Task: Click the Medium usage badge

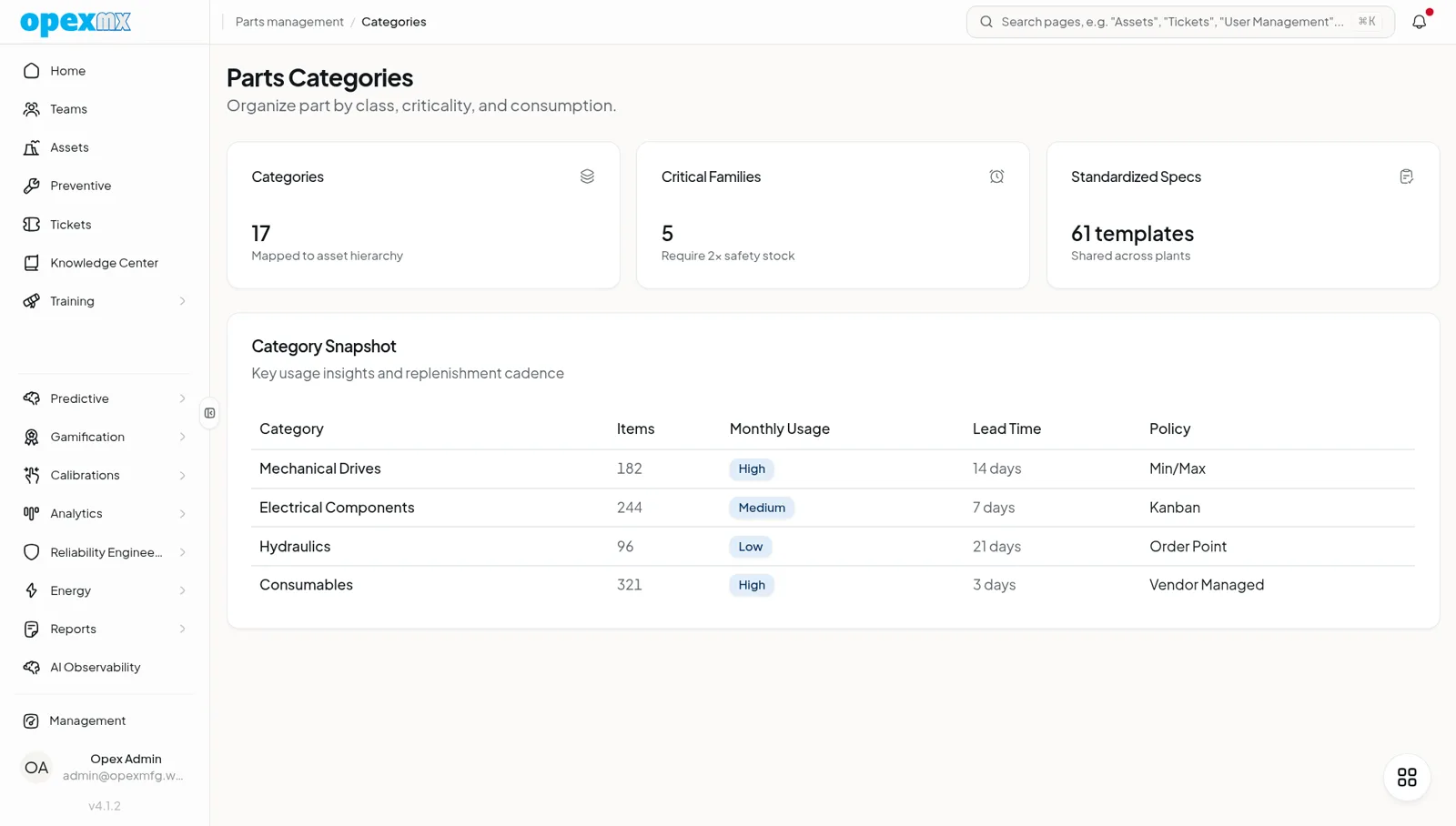Action: (x=762, y=508)
